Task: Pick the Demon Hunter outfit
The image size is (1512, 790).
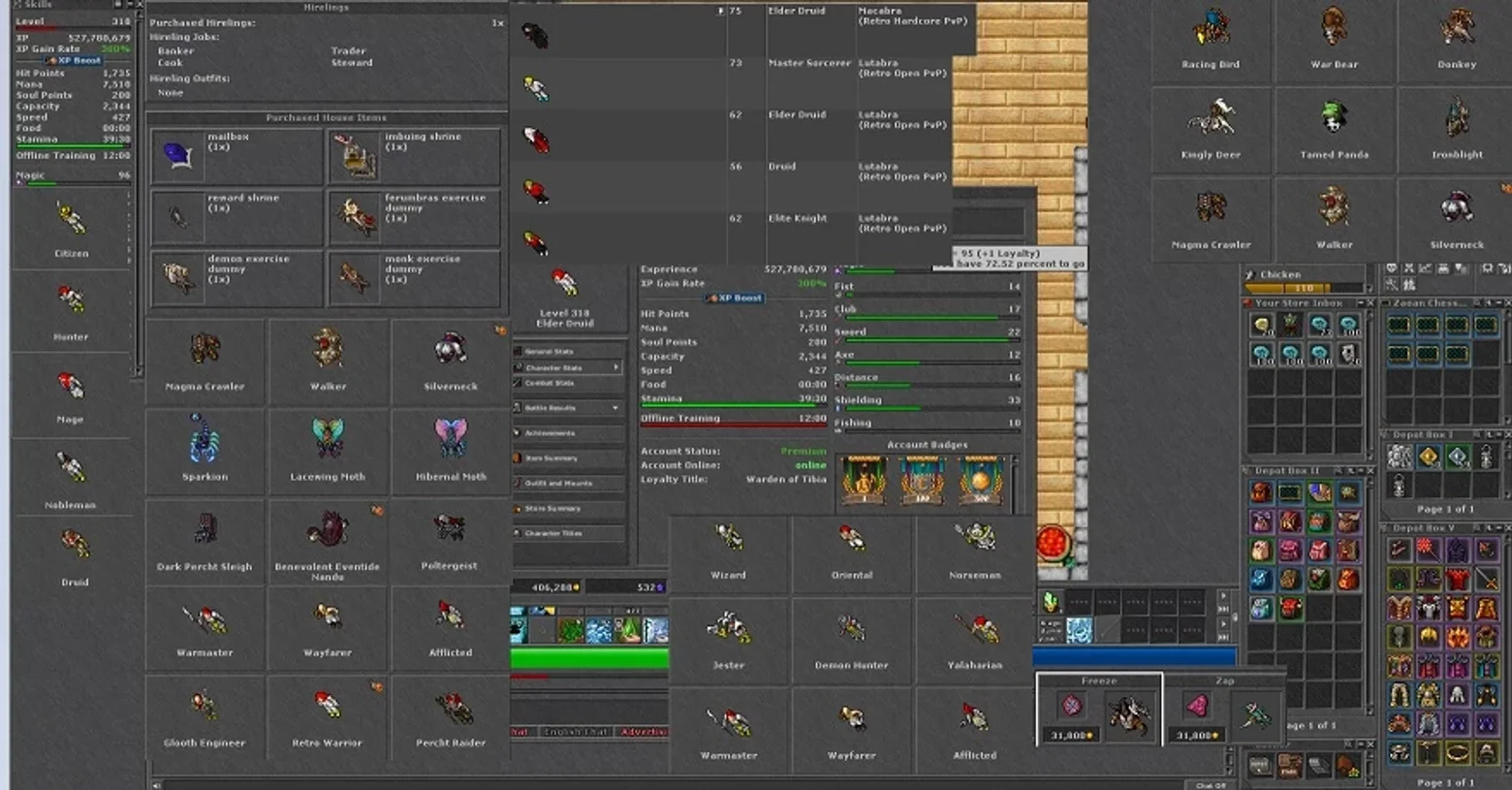Action: (x=852, y=640)
